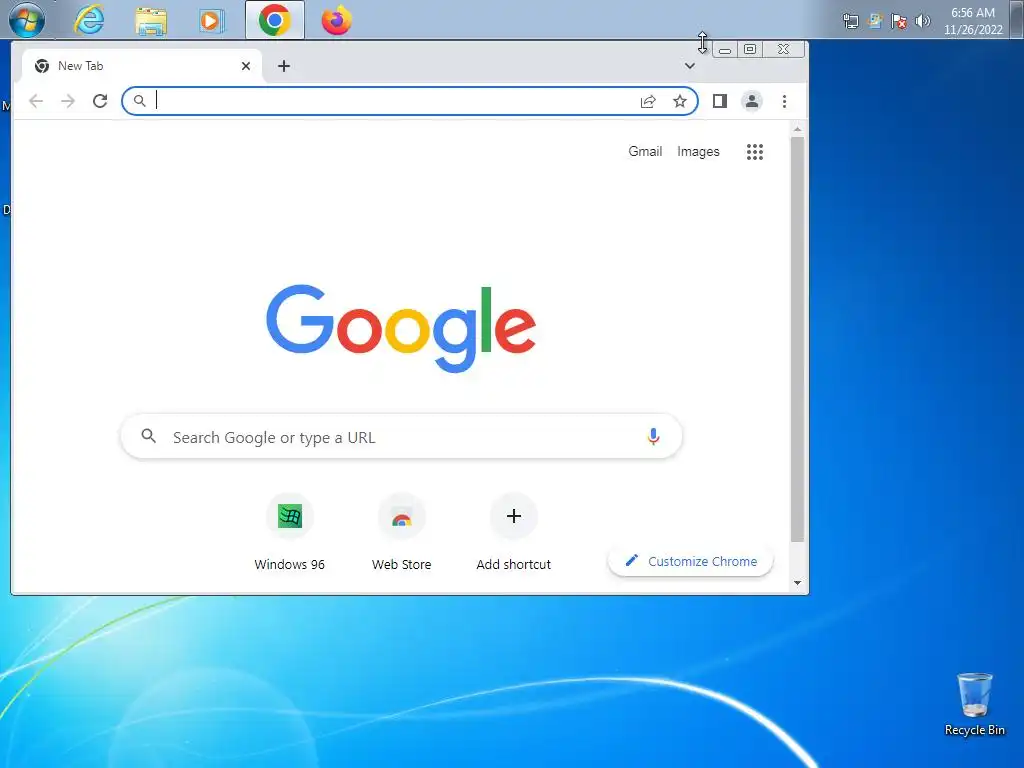Click the search icon in the address bar
This screenshot has width=1024, height=768.
(139, 101)
